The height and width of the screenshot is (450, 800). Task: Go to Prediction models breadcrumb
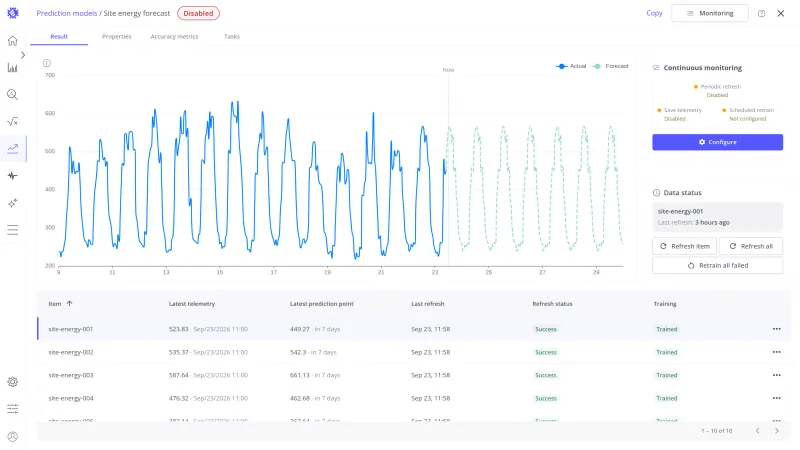(66, 13)
